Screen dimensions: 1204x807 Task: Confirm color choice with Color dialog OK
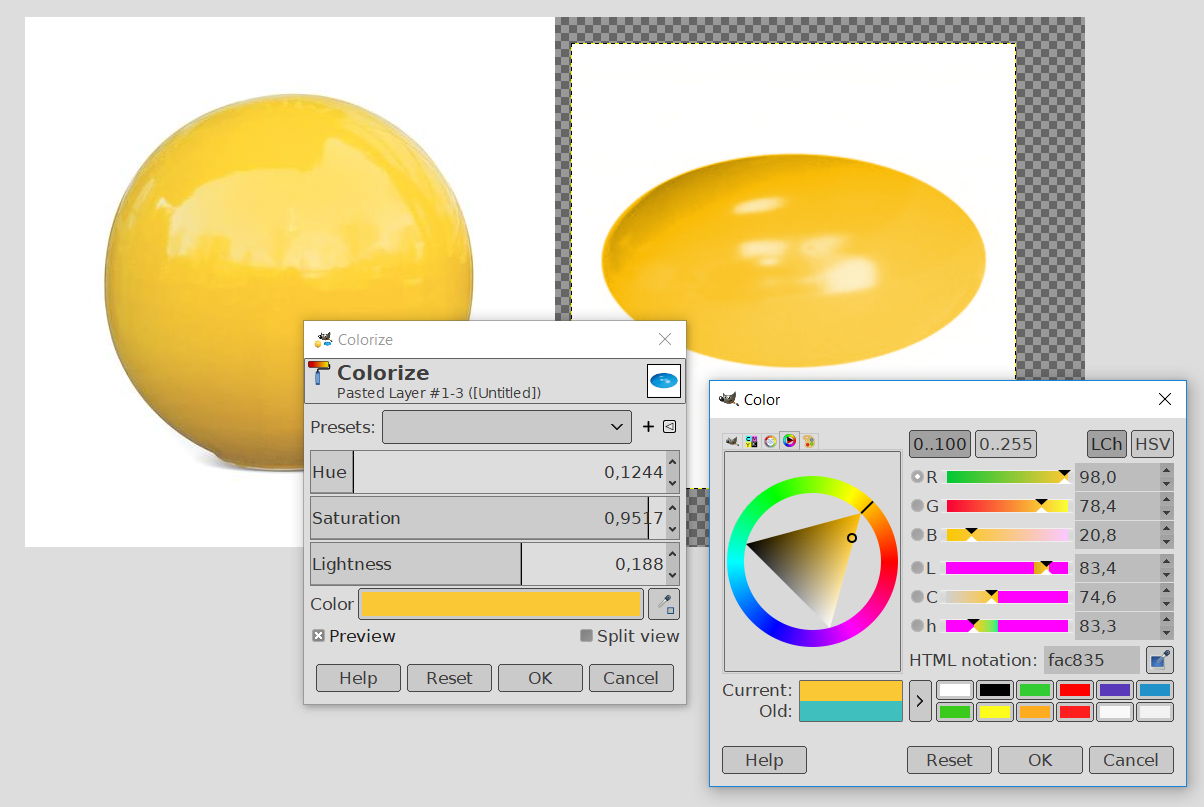click(x=1040, y=760)
